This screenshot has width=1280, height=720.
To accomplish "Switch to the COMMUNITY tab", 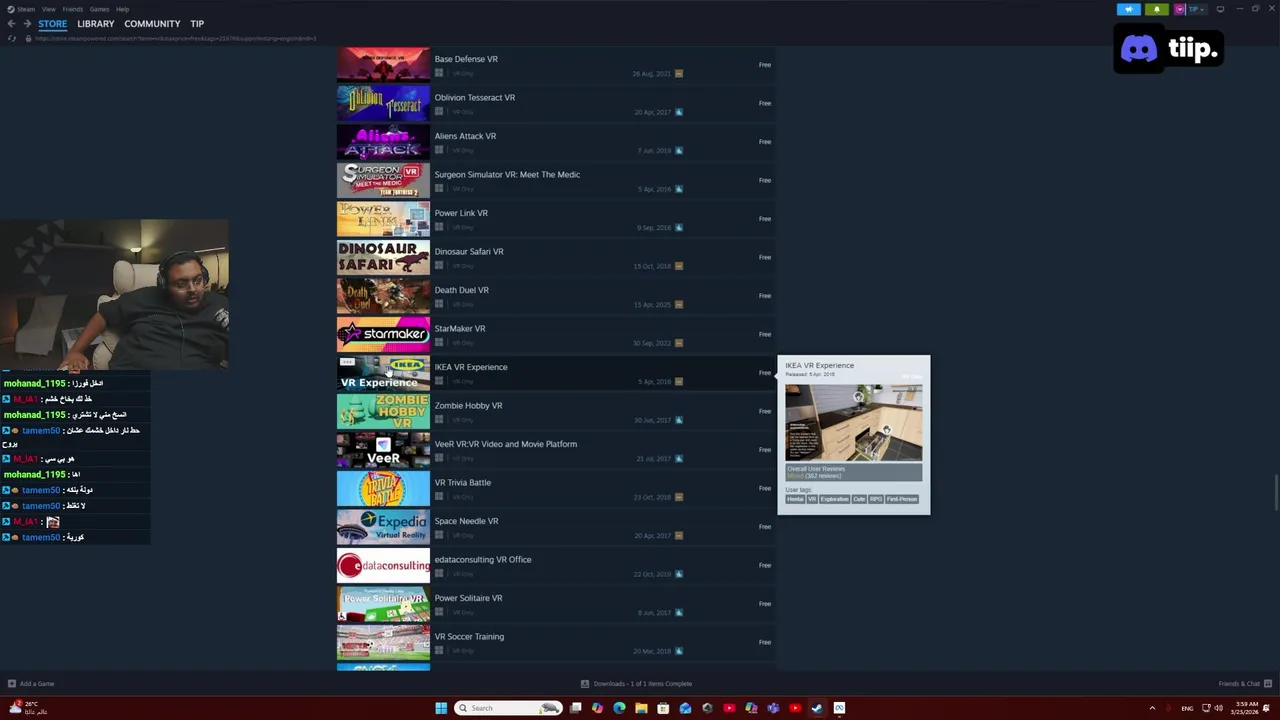I will point(152,24).
